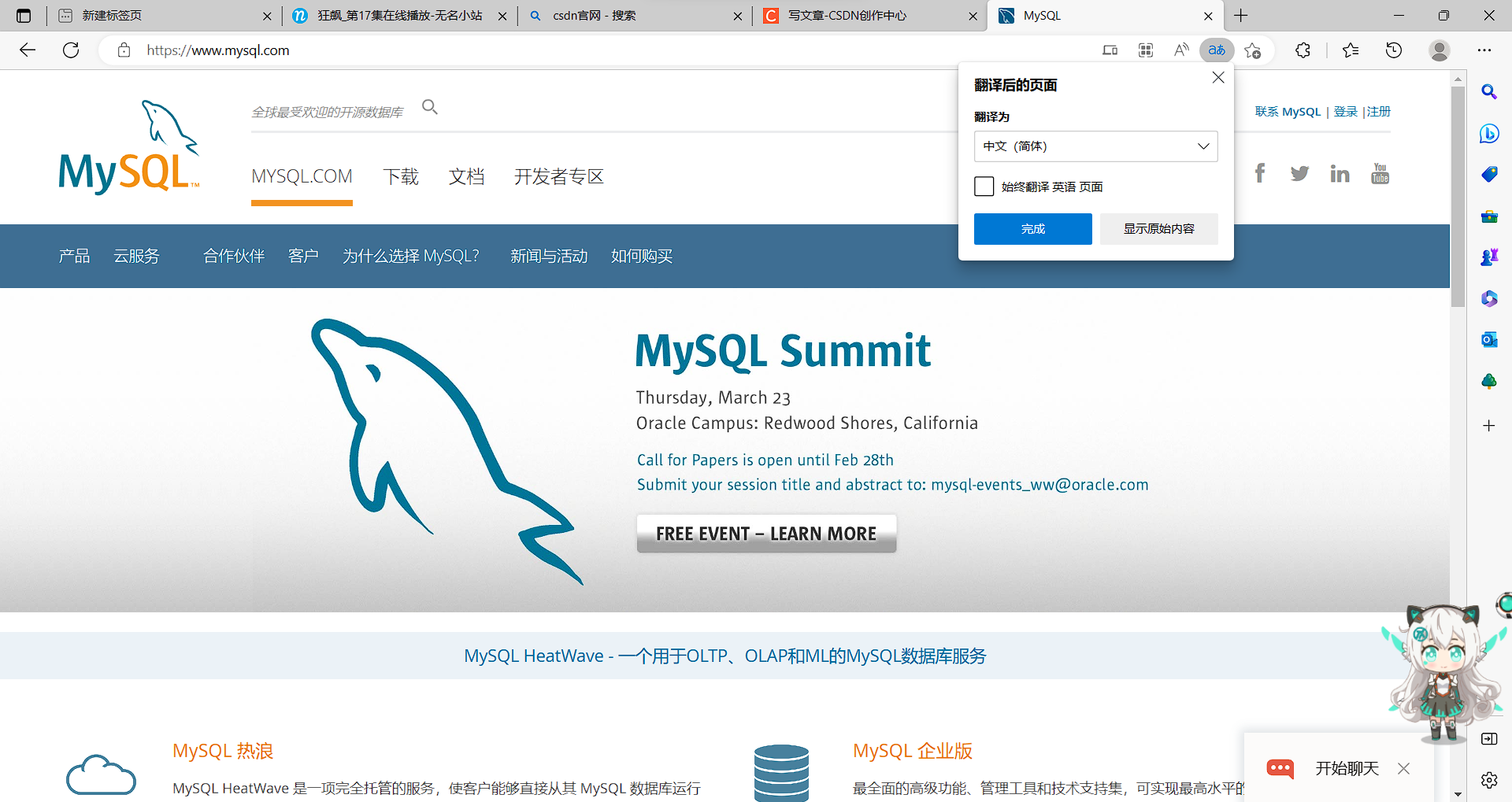Select MYSQL.COM nav item

(x=302, y=176)
